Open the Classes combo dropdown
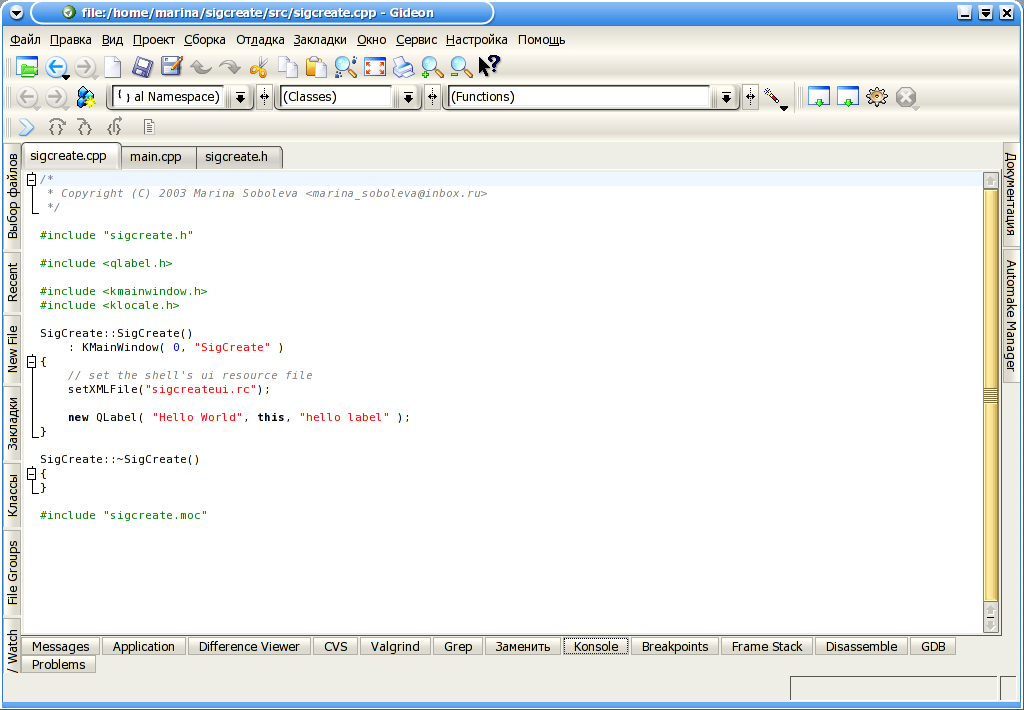Image resolution: width=1024 pixels, height=710 pixels. tap(408, 97)
